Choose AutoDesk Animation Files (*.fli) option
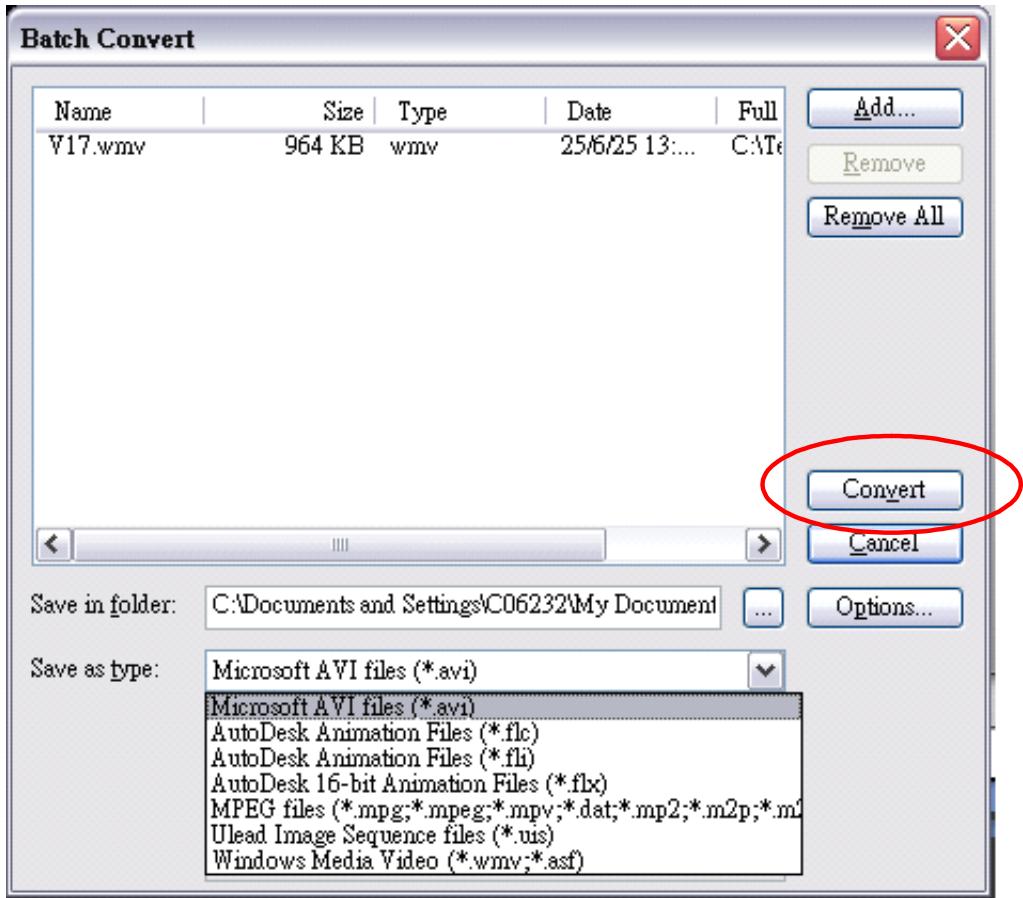Viewport: 1023px width, 898px height. 504,758
